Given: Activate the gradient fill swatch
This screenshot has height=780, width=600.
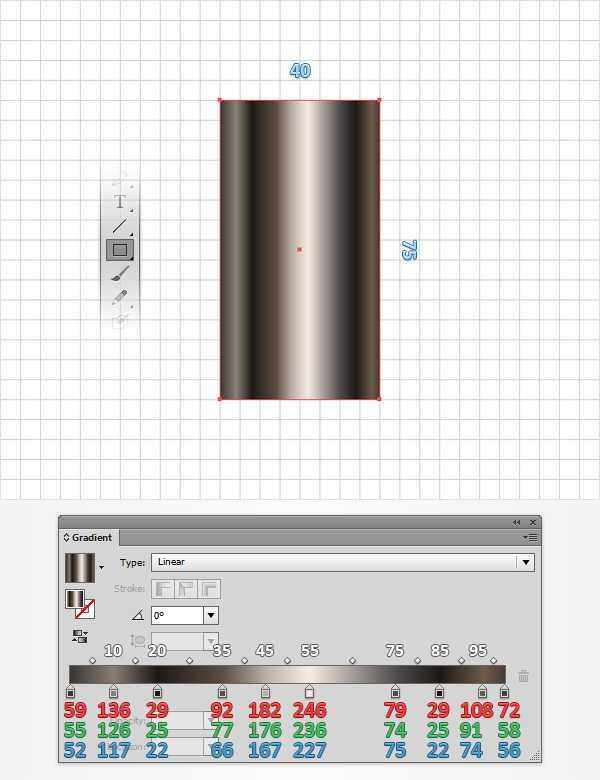Looking at the screenshot, I should (x=75, y=599).
